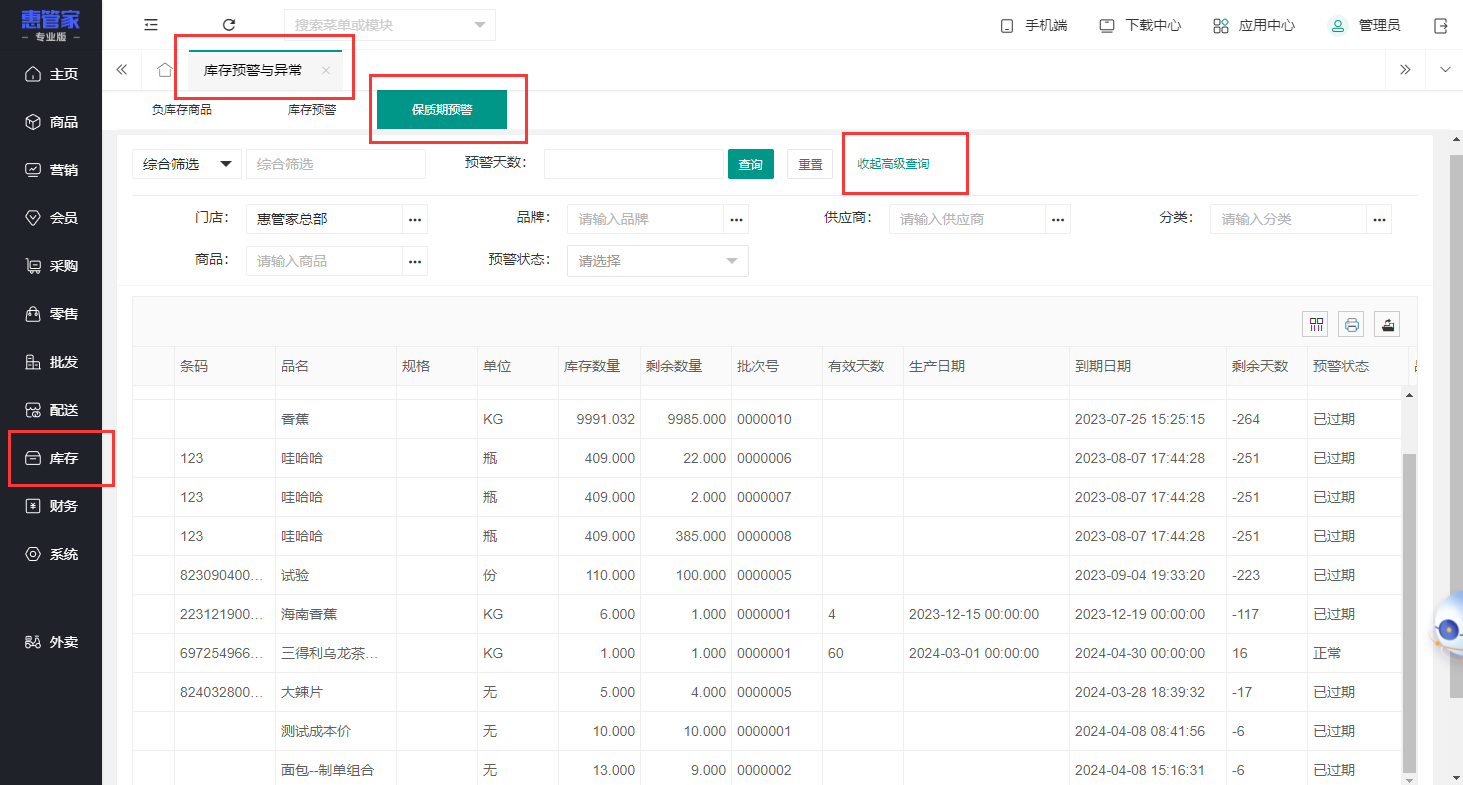Open the 配送 sidebar item
Viewport: 1463px width, 785px height.
pyautogui.click(x=51, y=410)
